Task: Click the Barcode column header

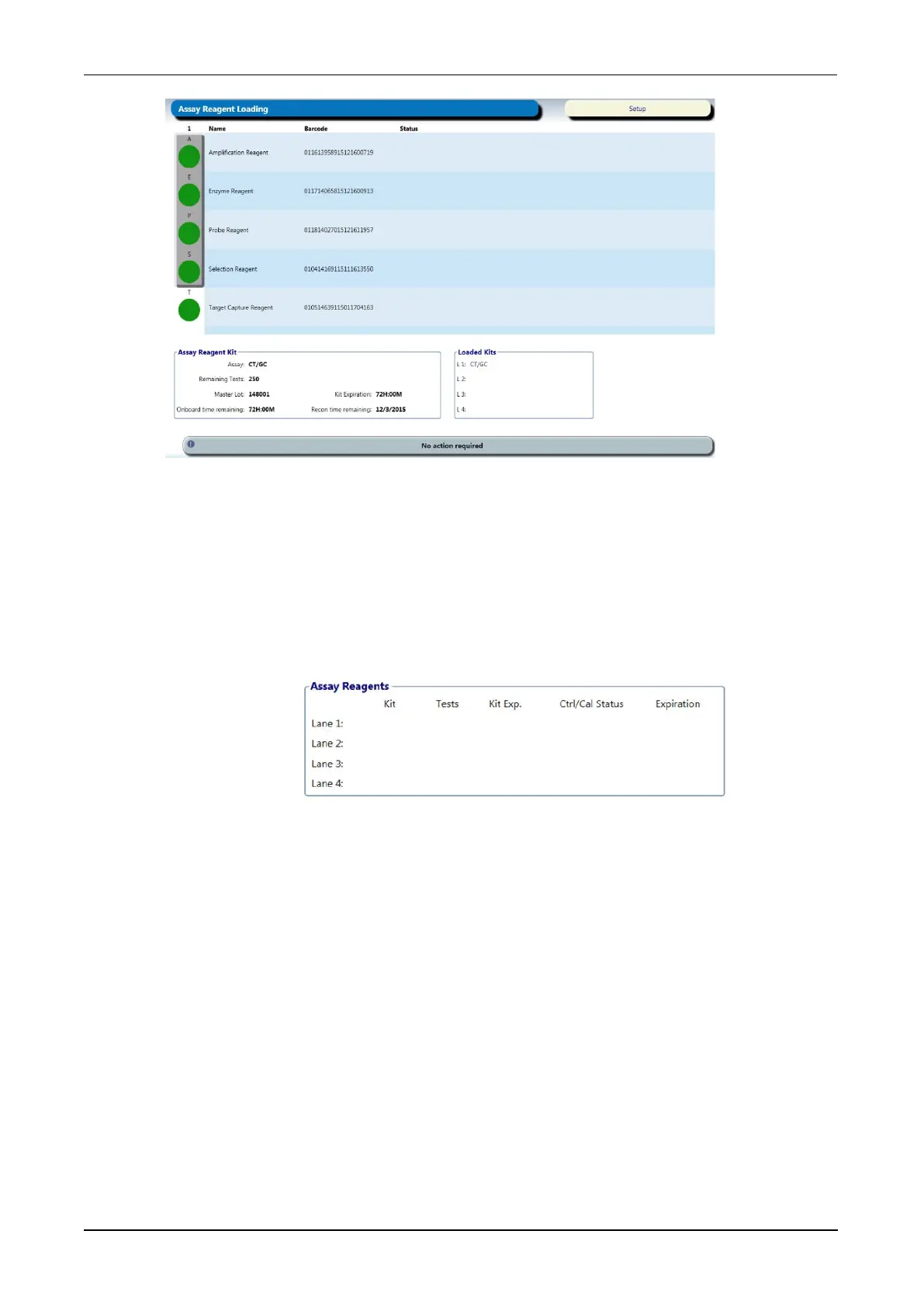Action: click(316, 129)
